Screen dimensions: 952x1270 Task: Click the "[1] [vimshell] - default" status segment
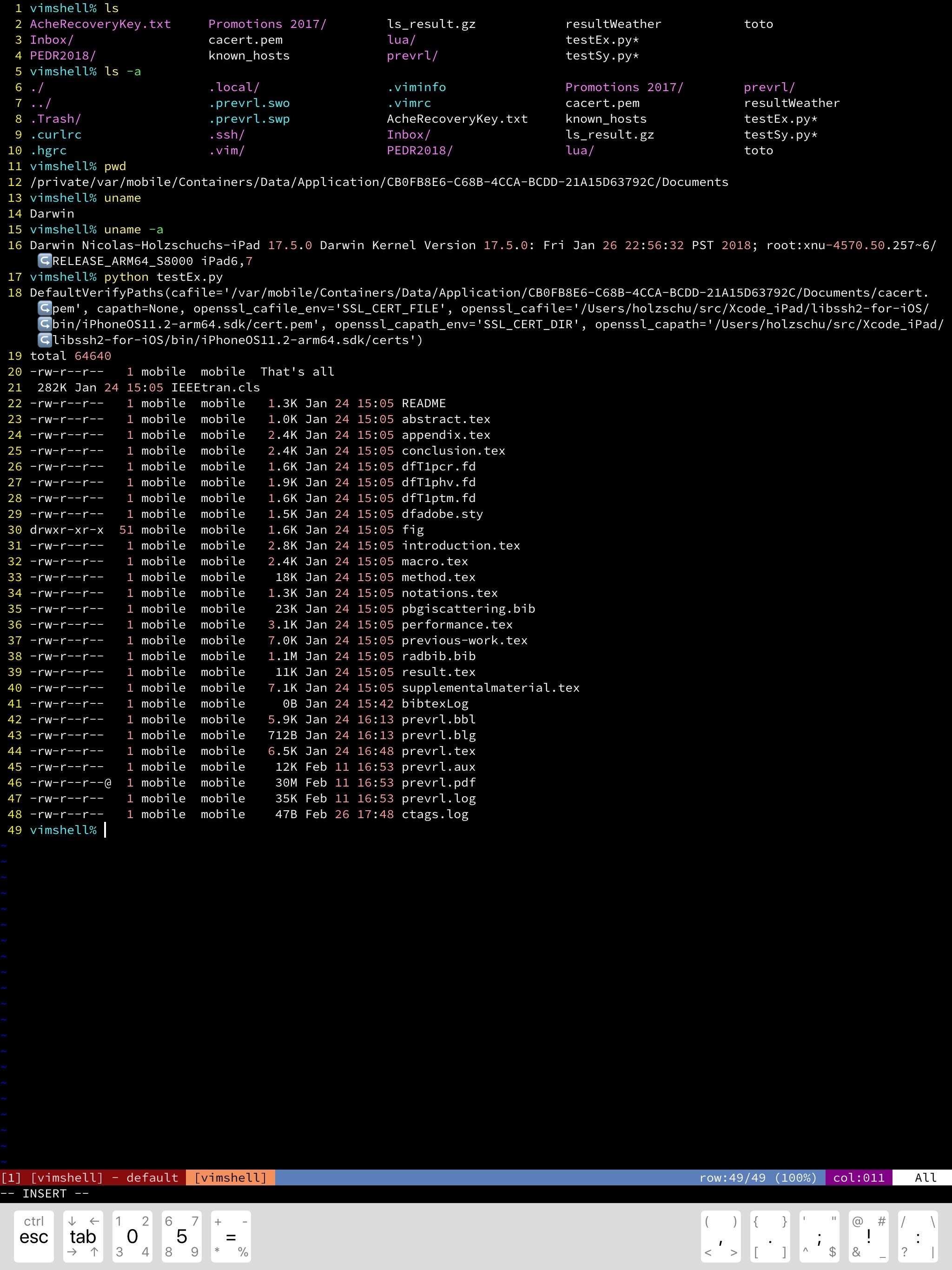(90, 1177)
